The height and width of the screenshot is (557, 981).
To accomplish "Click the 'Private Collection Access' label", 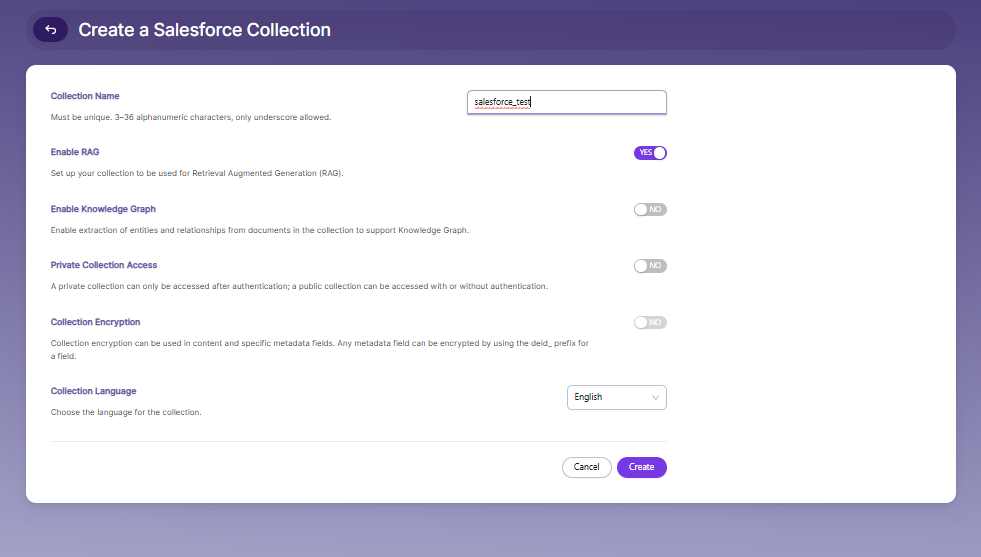I will (104, 265).
